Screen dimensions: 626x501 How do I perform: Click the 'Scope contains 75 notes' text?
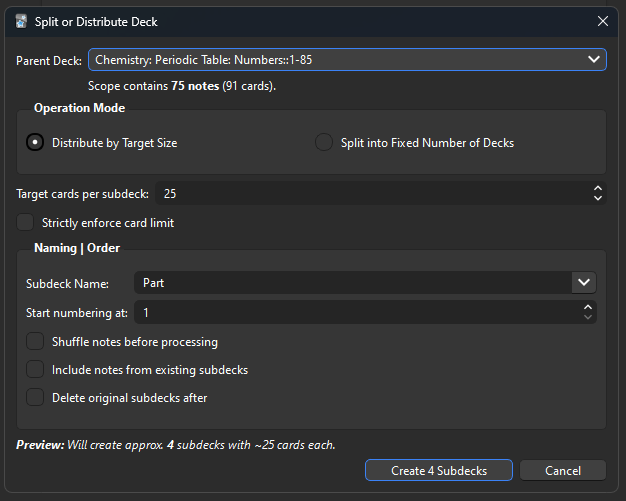click(x=182, y=86)
